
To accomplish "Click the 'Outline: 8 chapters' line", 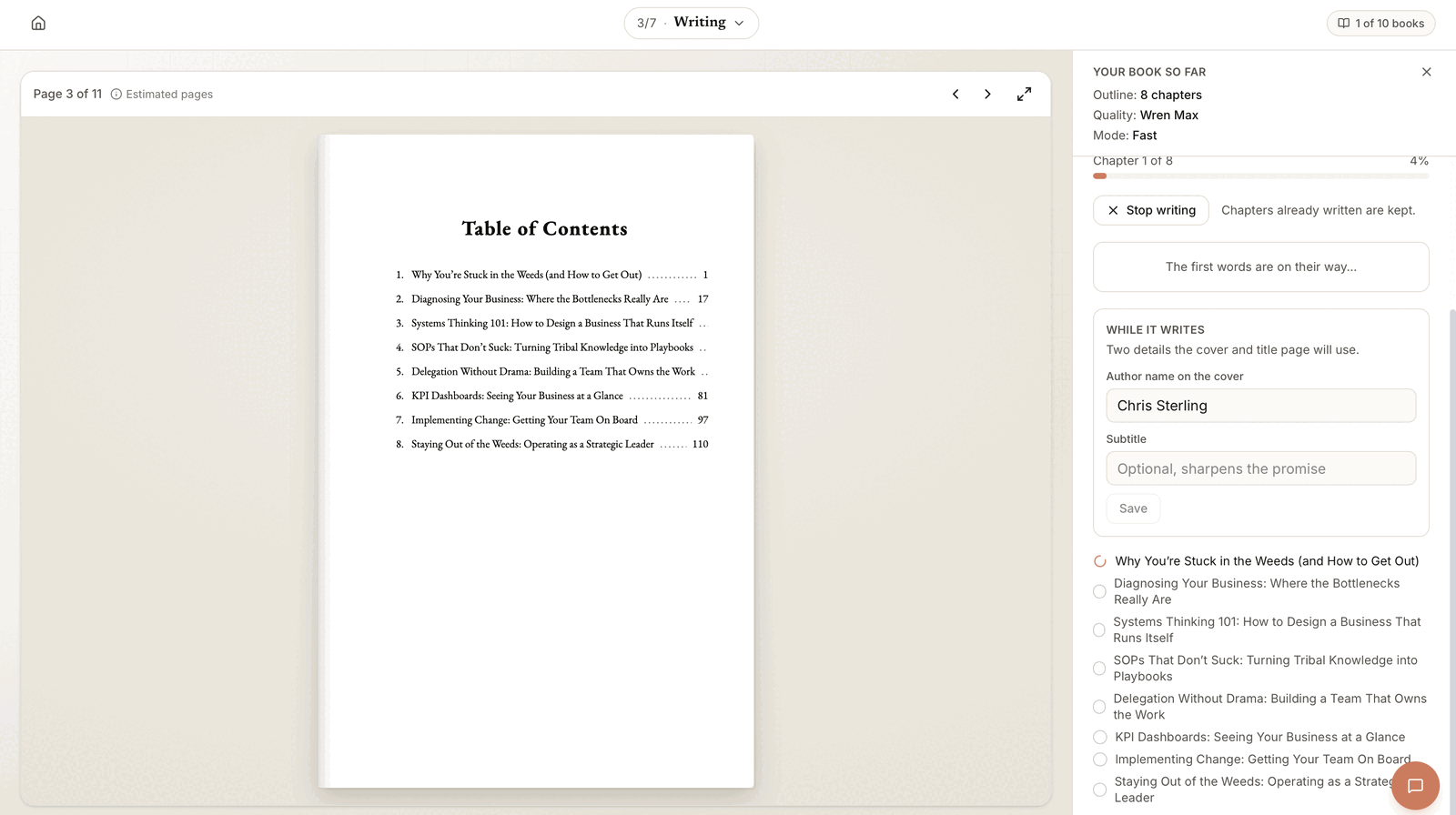I will coord(1148,95).
